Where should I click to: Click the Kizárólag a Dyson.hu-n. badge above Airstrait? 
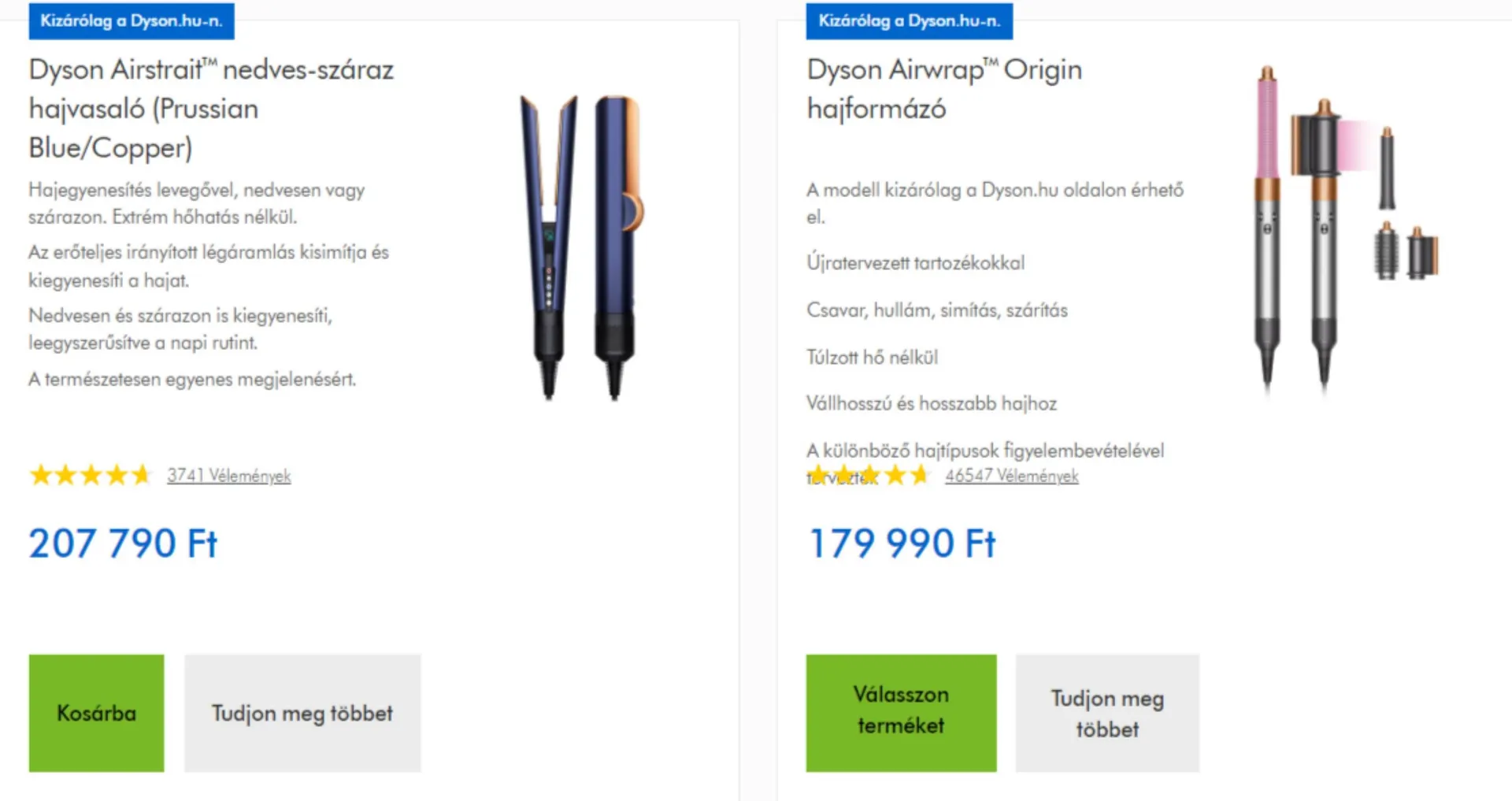point(132,20)
